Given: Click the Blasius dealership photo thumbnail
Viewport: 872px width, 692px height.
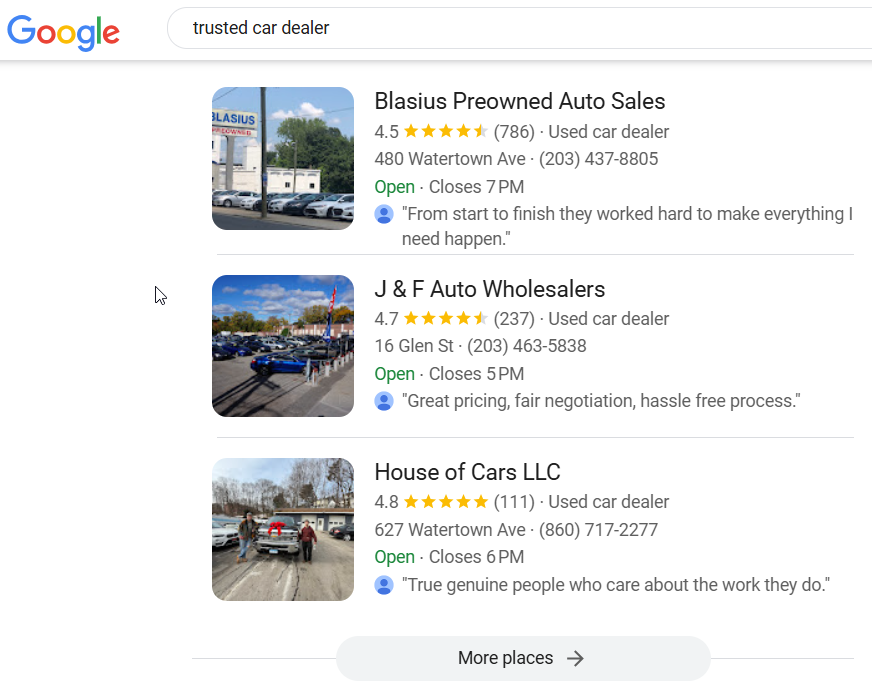Looking at the screenshot, I should tap(283, 158).
